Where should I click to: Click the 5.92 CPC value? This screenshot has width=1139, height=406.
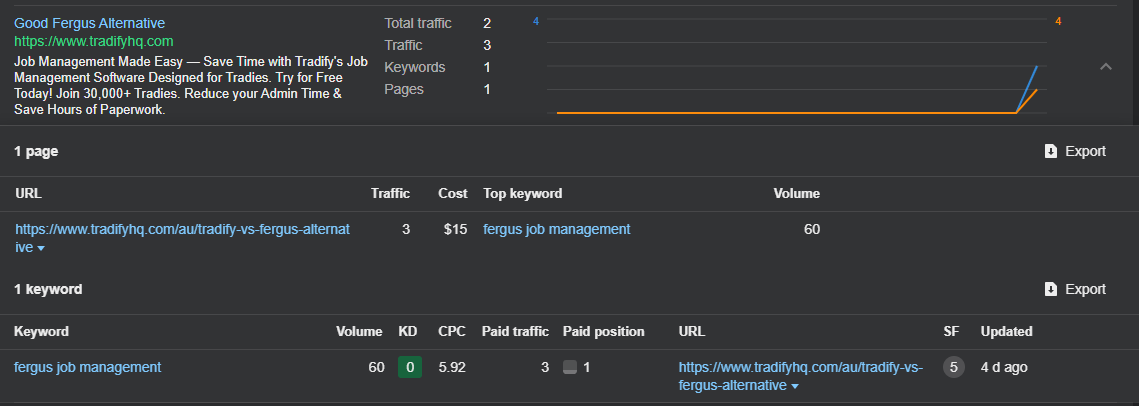tap(452, 368)
